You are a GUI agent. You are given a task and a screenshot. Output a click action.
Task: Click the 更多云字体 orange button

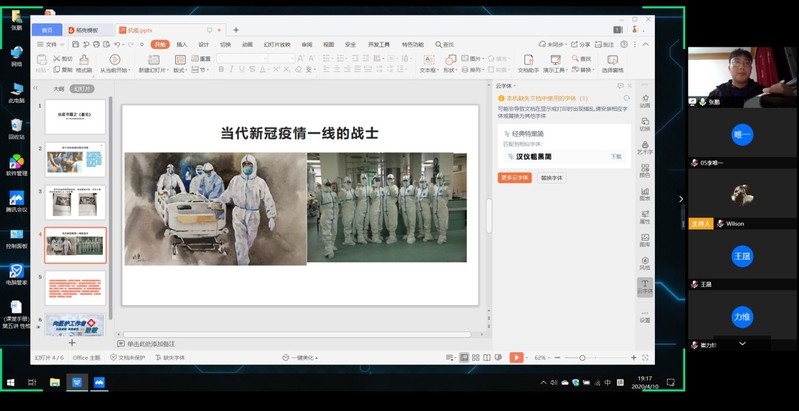[515, 177]
